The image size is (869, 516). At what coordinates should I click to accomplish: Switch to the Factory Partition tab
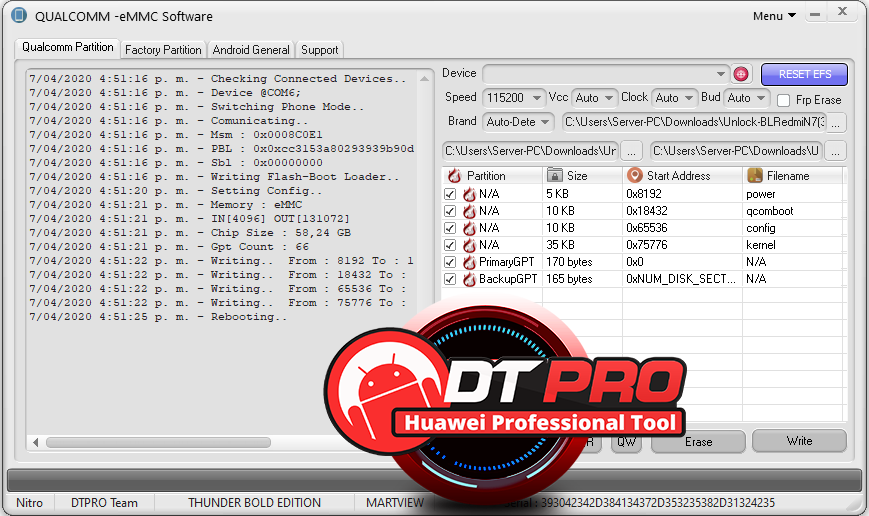pyautogui.click(x=163, y=50)
